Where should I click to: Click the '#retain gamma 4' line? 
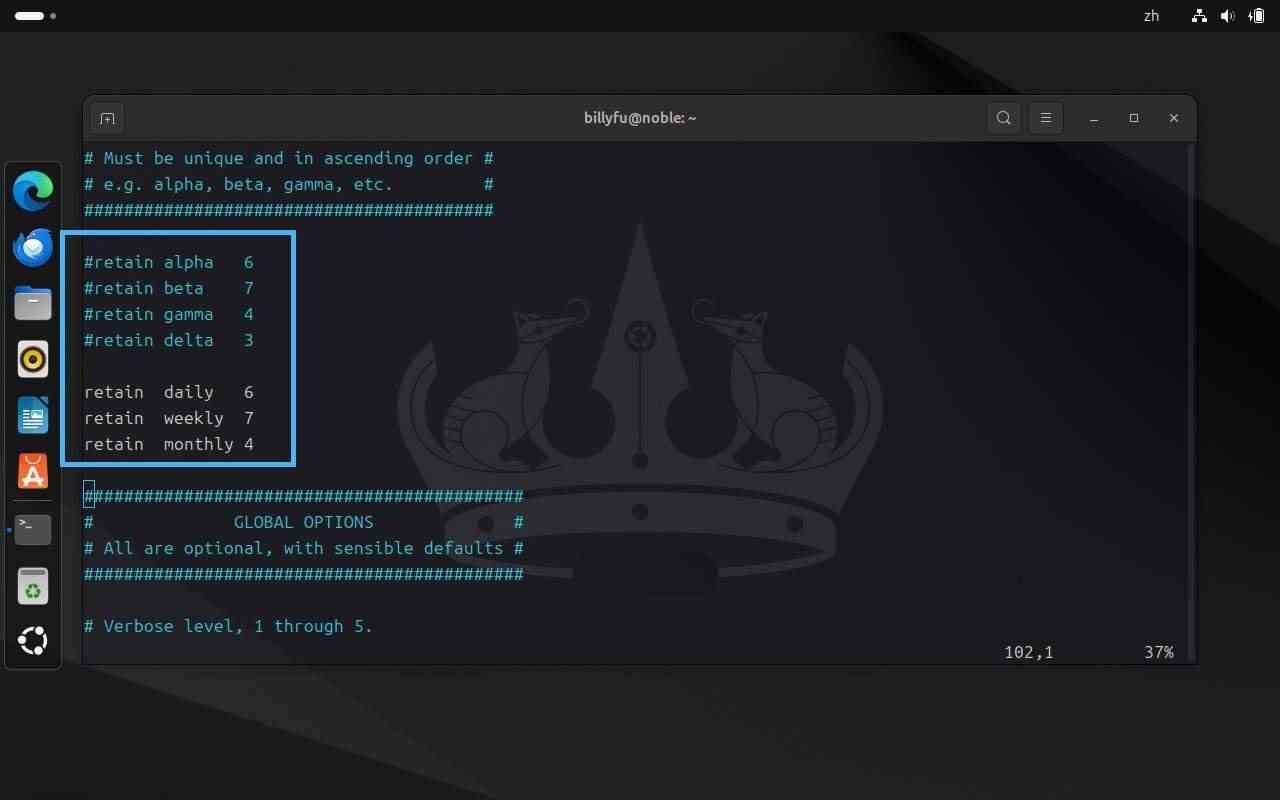[x=169, y=314]
